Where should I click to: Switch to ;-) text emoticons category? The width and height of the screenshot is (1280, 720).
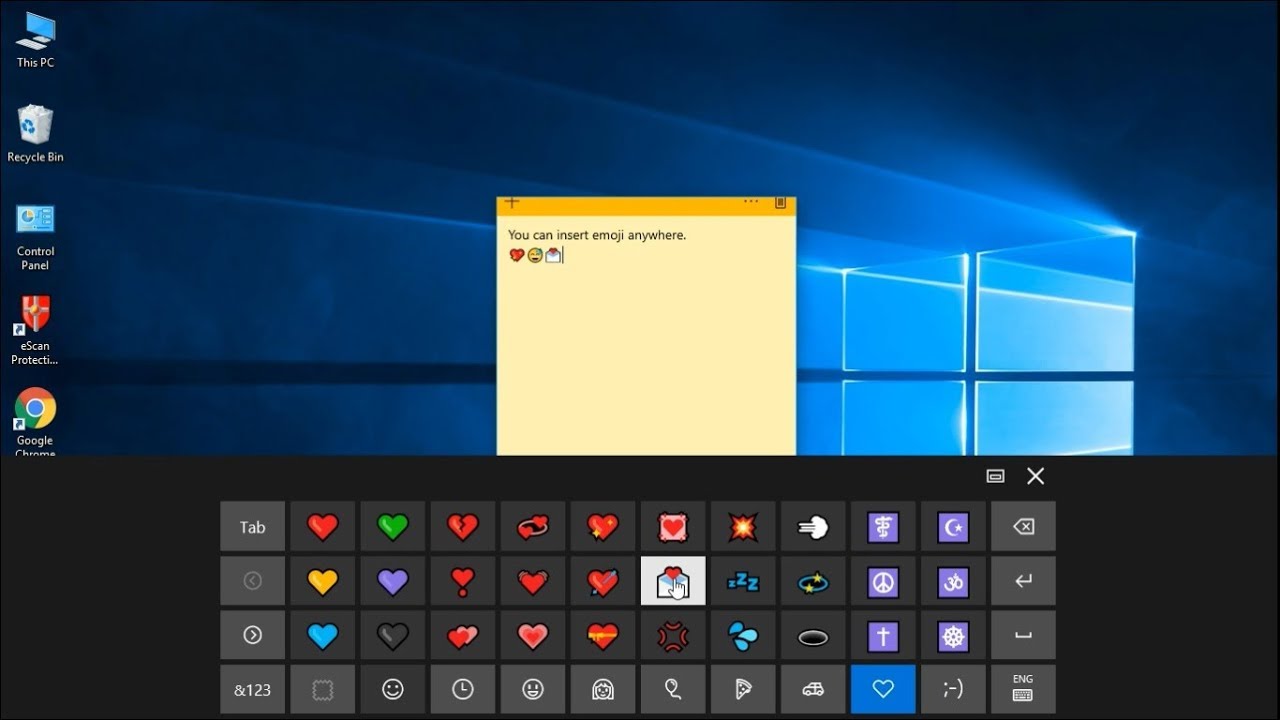[x=952, y=689]
